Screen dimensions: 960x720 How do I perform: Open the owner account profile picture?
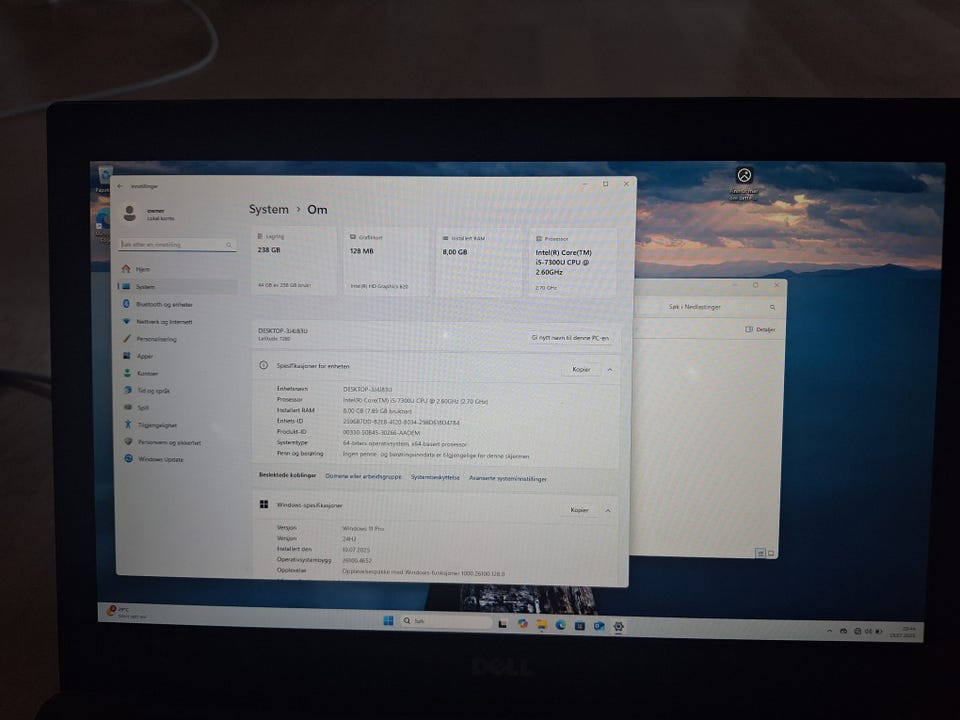point(130,213)
